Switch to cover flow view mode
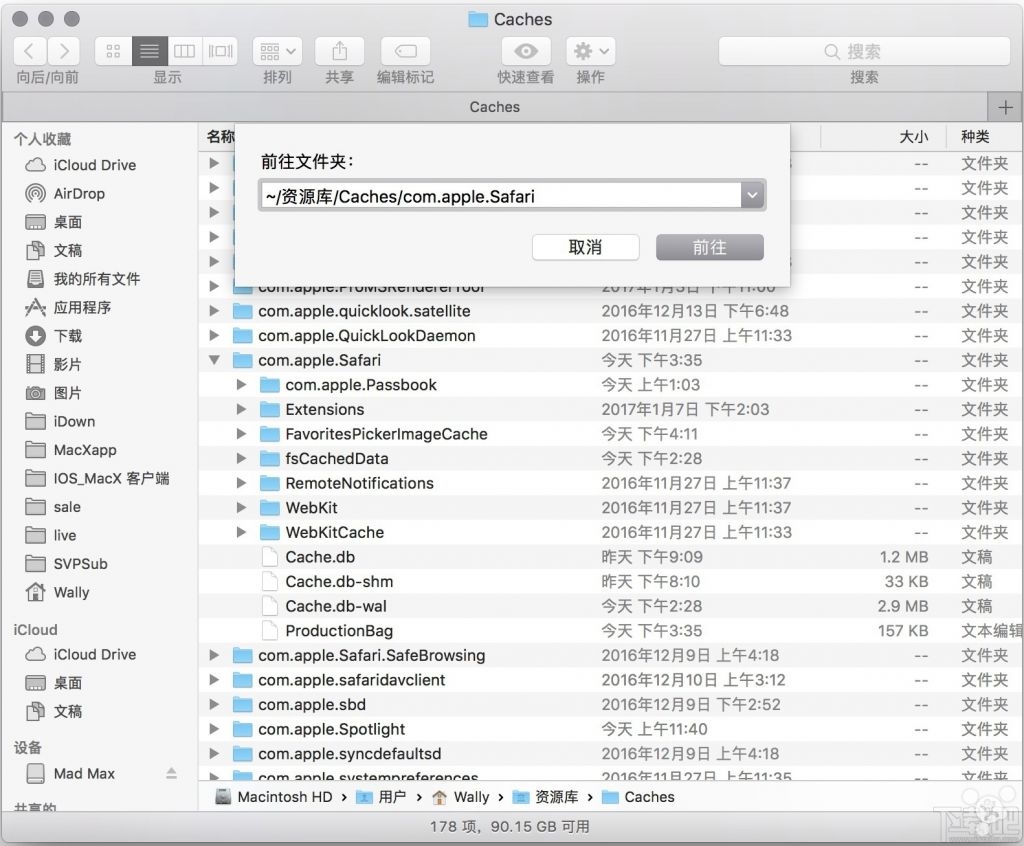 coord(219,51)
